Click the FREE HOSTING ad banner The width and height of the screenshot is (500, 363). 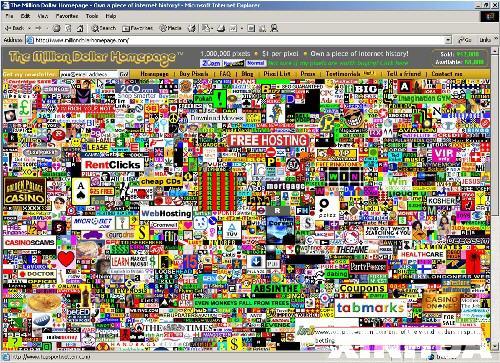[268, 140]
